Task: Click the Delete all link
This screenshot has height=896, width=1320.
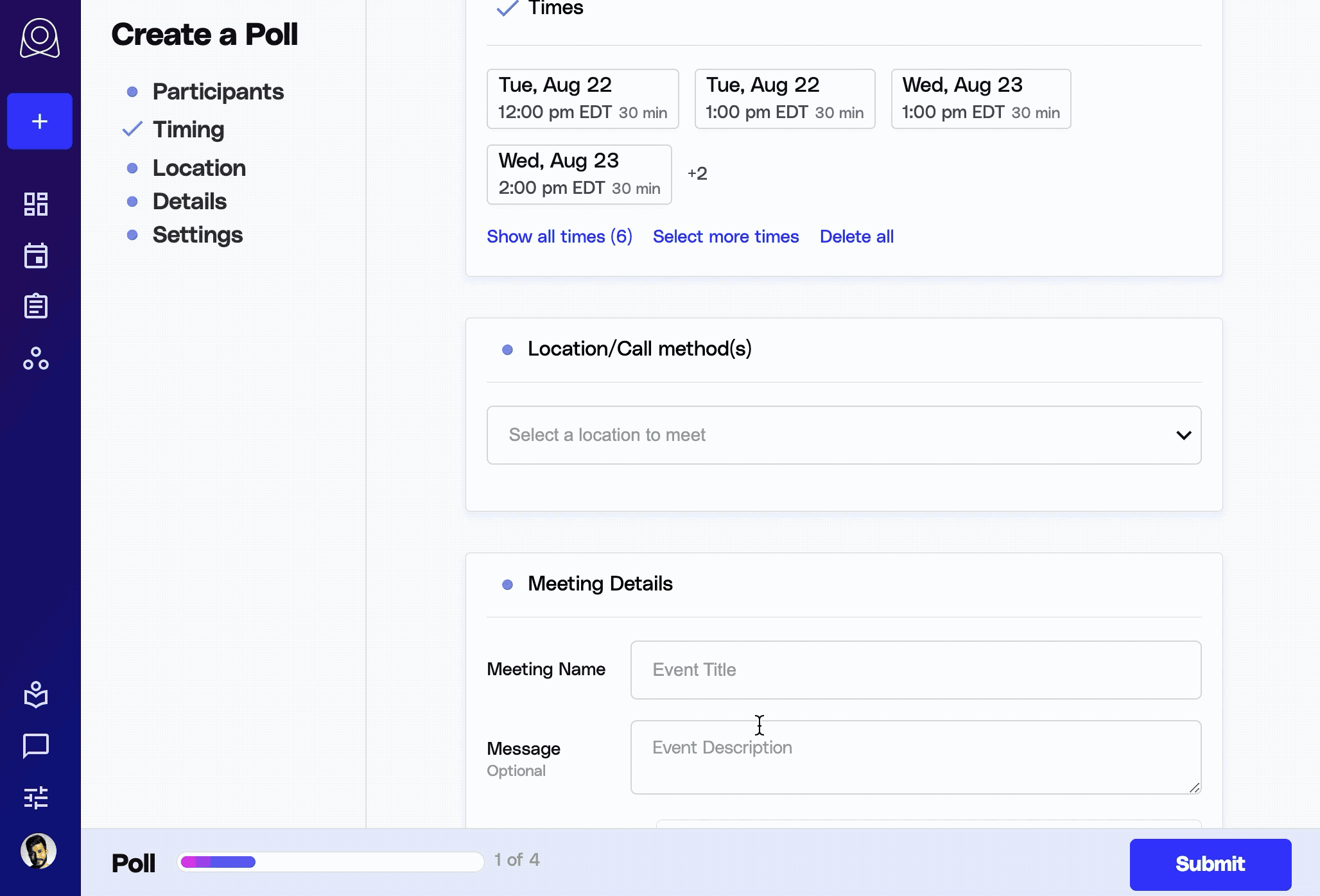Action: tap(856, 236)
